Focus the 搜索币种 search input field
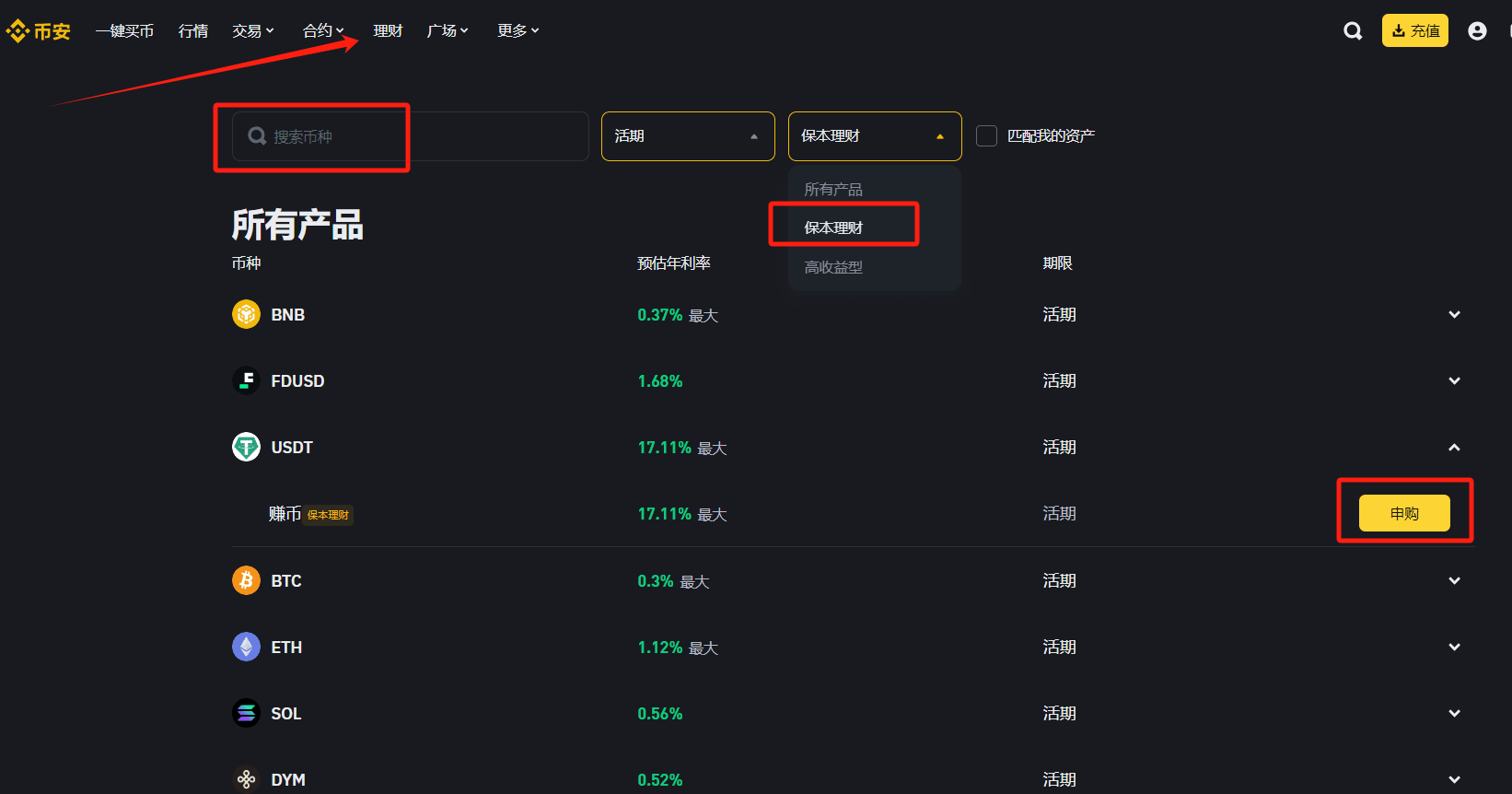1512x794 pixels. pyautogui.click(x=411, y=136)
